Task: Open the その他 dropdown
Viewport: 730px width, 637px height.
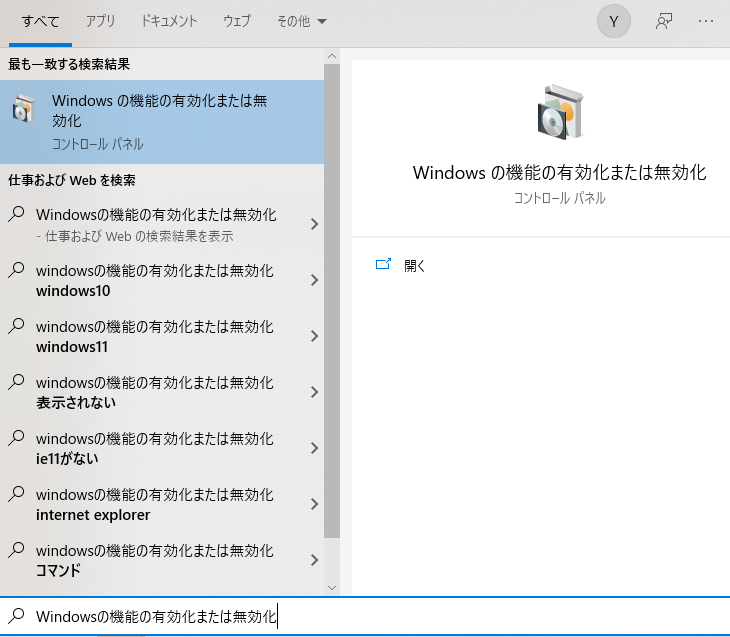Action: click(x=302, y=21)
